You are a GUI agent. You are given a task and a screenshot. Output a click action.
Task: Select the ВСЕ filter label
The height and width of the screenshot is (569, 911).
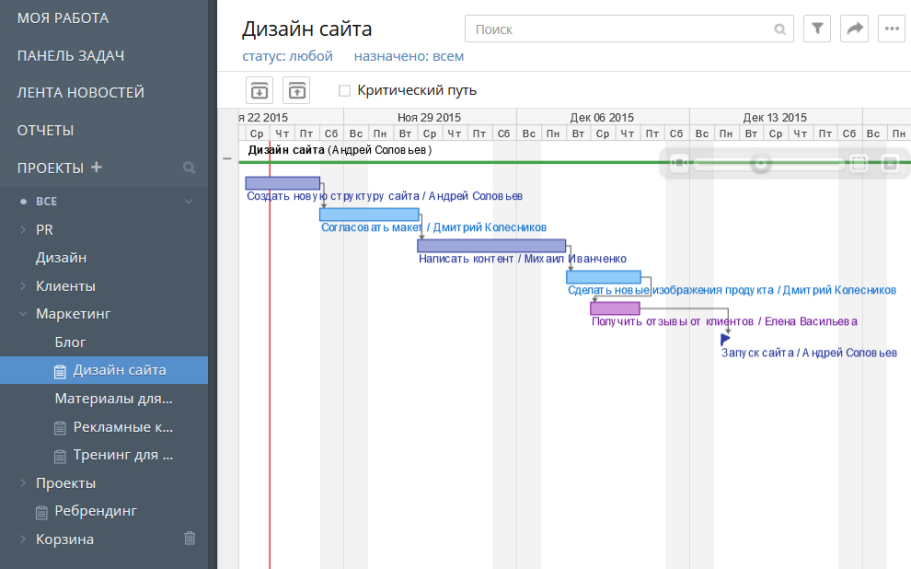(46, 202)
